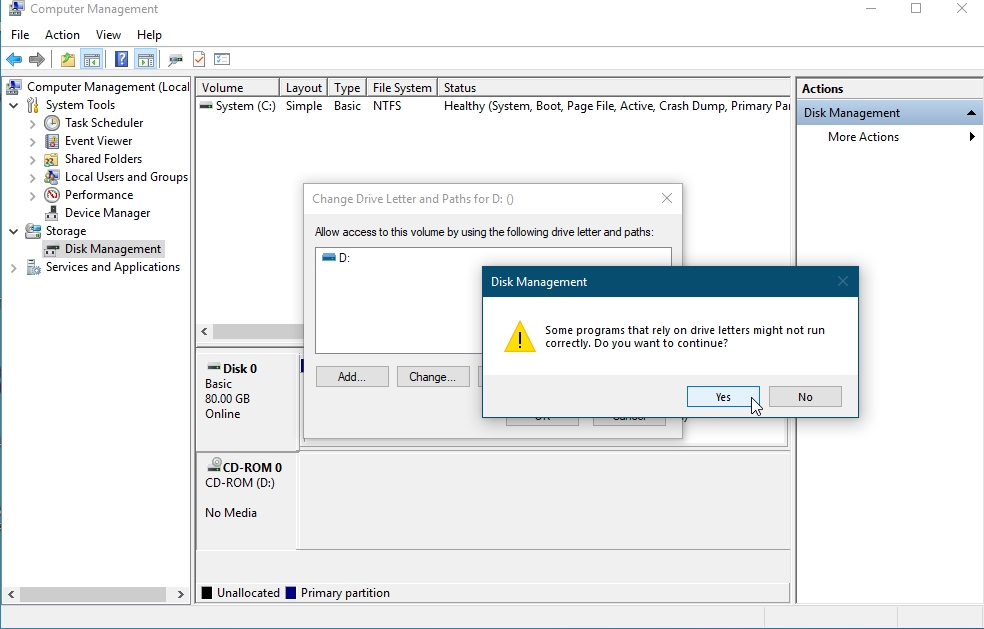Viewport: 984px width, 629px height.
Task: Open the More Actions submenu arrow
Action: (972, 137)
